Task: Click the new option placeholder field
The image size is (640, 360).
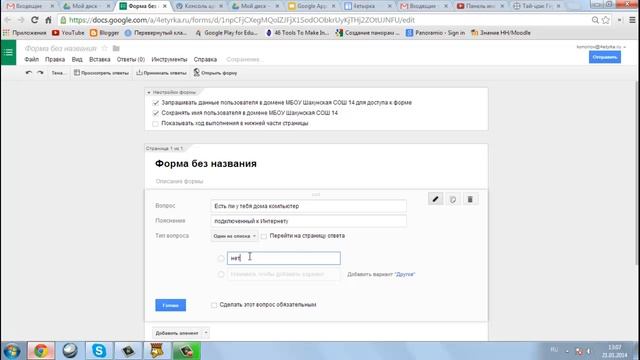Action: (x=284, y=274)
